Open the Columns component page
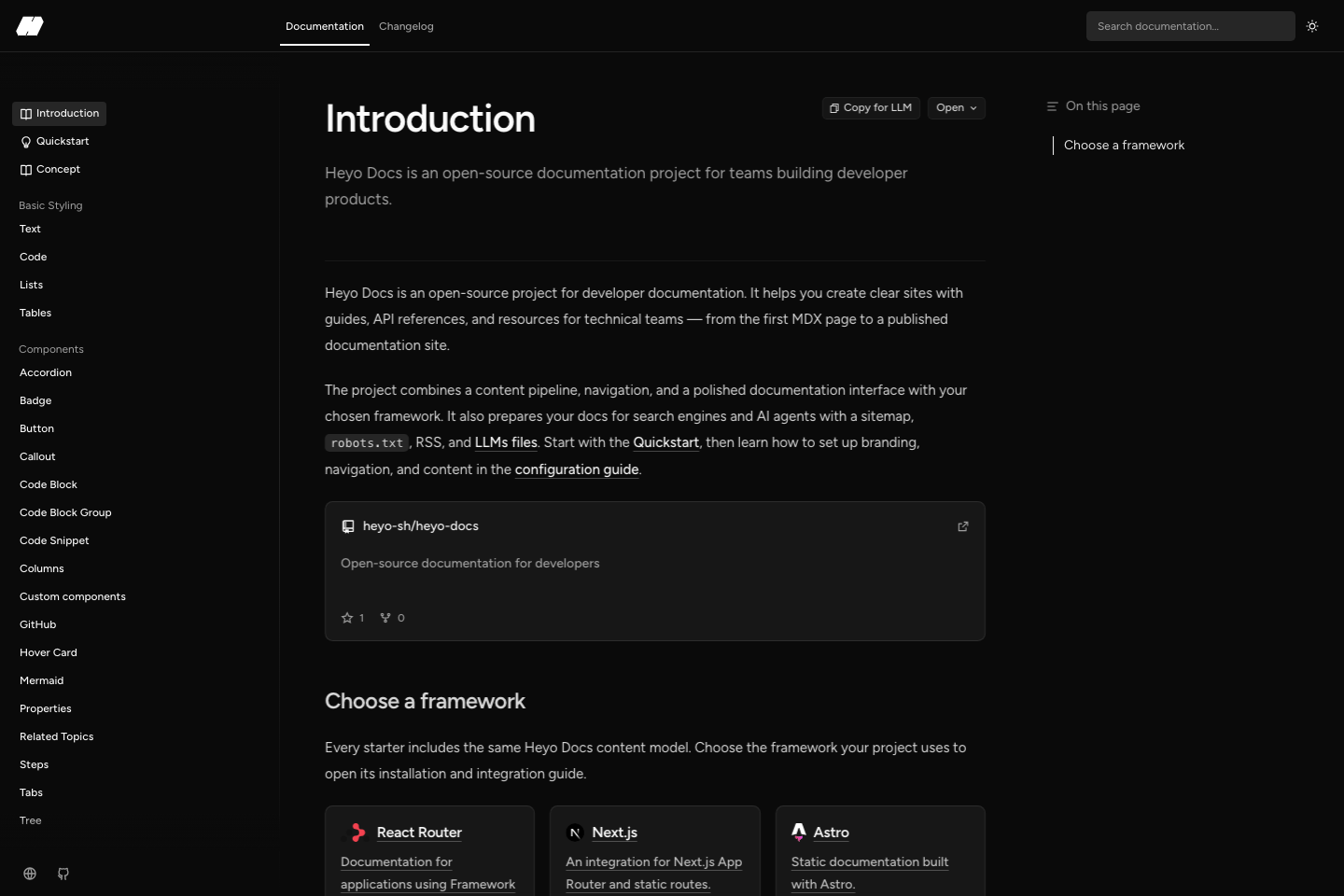This screenshot has height=896, width=1344. 42,569
